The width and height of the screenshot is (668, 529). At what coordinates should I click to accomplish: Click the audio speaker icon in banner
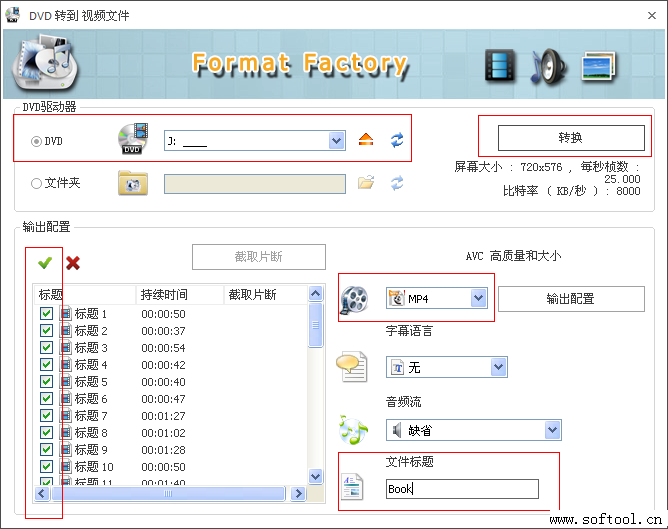pos(548,66)
